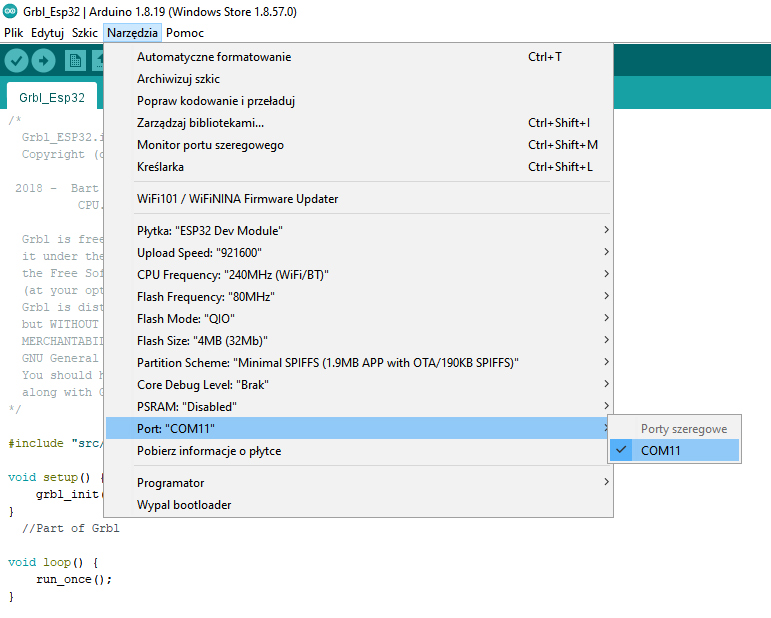
Task: Choose Automatyczne formatowanie
Action: (x=359, y=57)
